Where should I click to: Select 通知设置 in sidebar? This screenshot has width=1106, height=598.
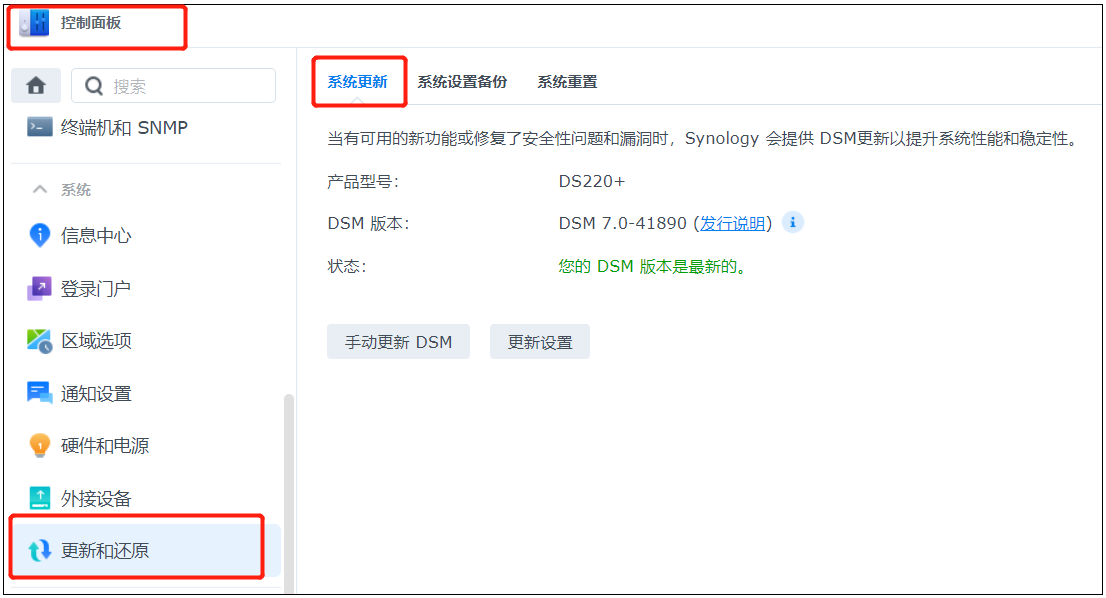[146, 393]
